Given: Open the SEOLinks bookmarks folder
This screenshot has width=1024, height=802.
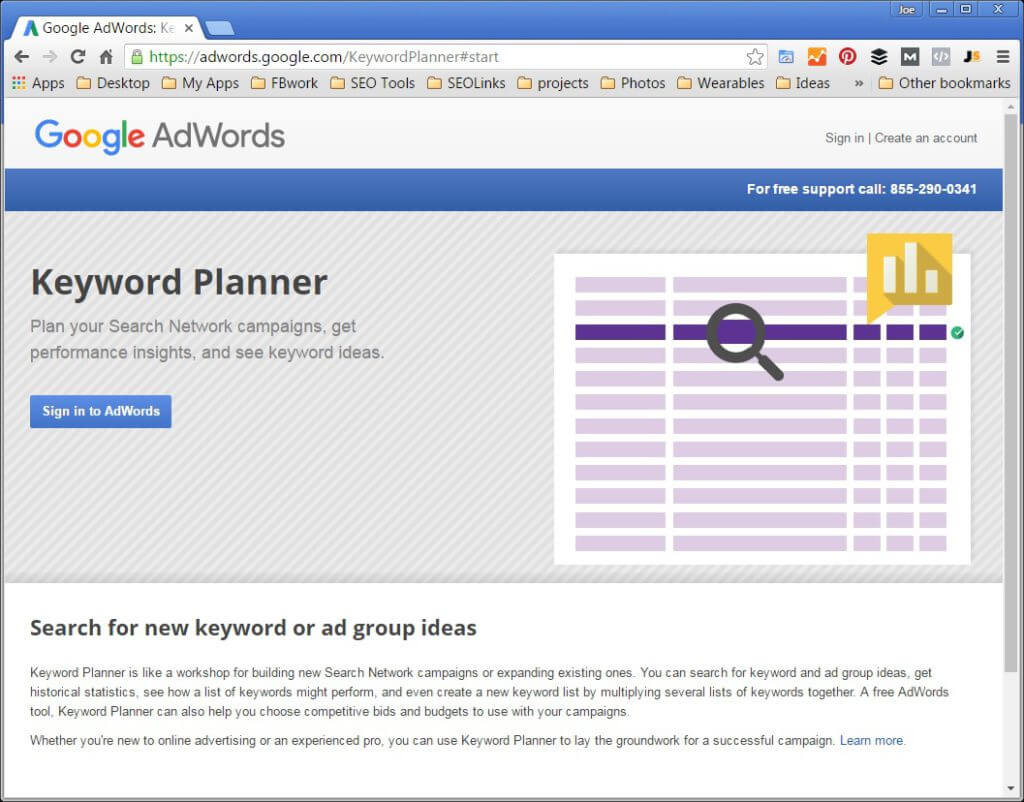Looking at the screenshot, I should pyautogui.click(x=466, y=83).
